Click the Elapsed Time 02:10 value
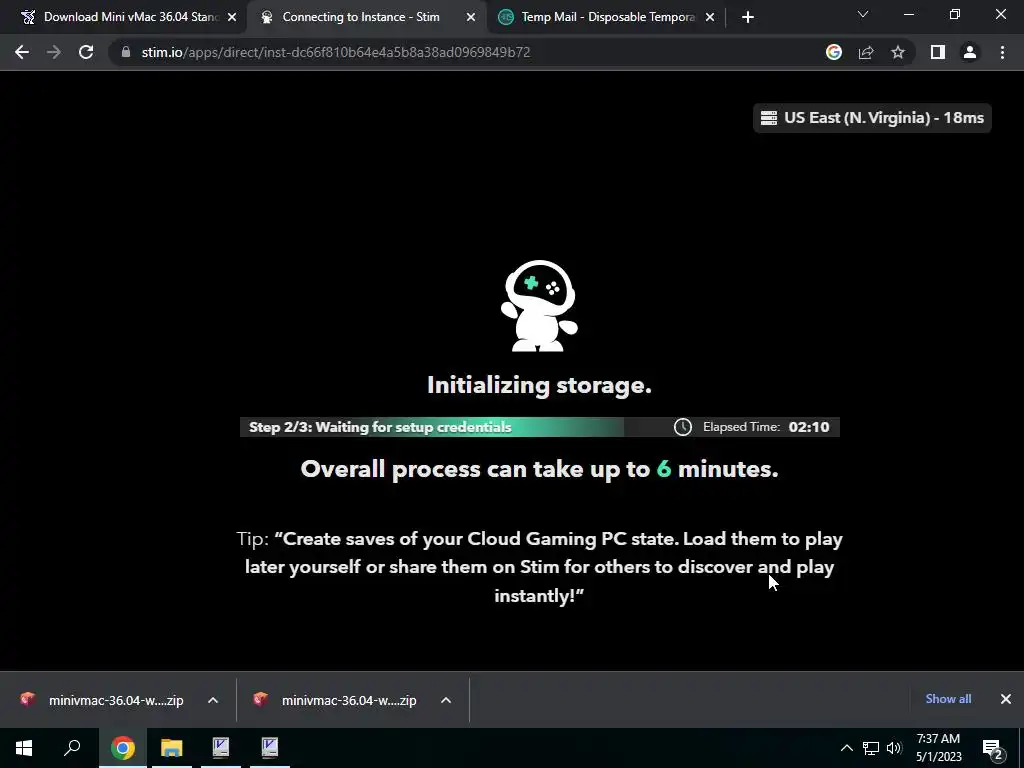Screen dimensions: 1024x768 coord(808,427)
